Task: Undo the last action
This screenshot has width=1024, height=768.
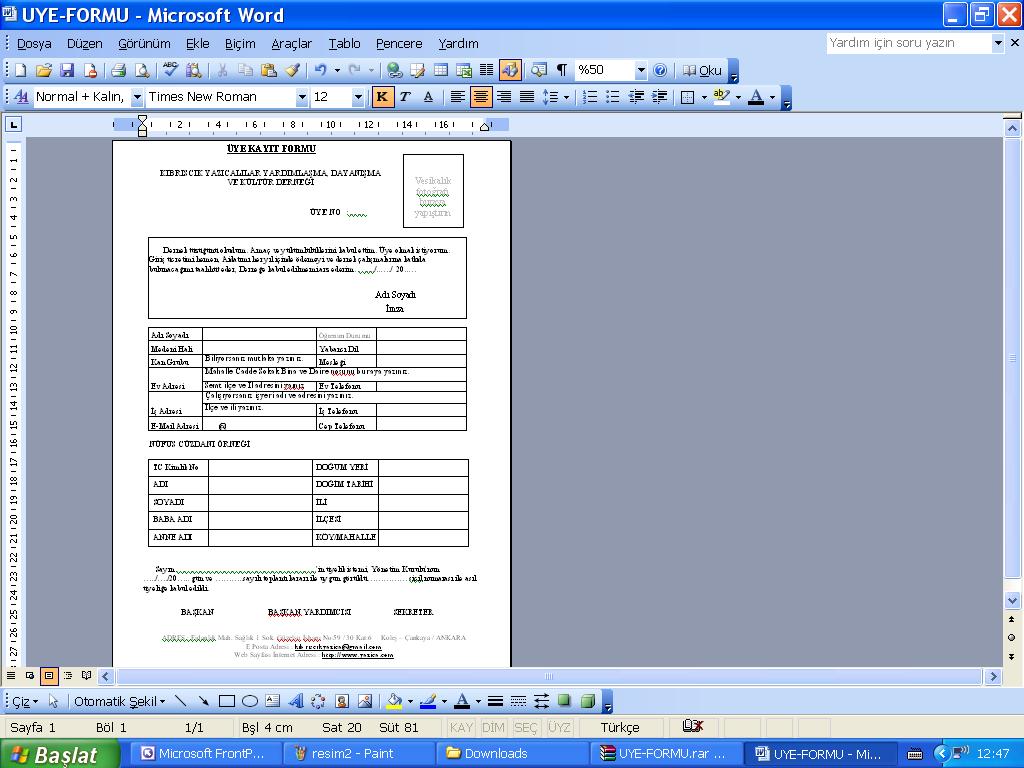Action: tap(320, 70)
